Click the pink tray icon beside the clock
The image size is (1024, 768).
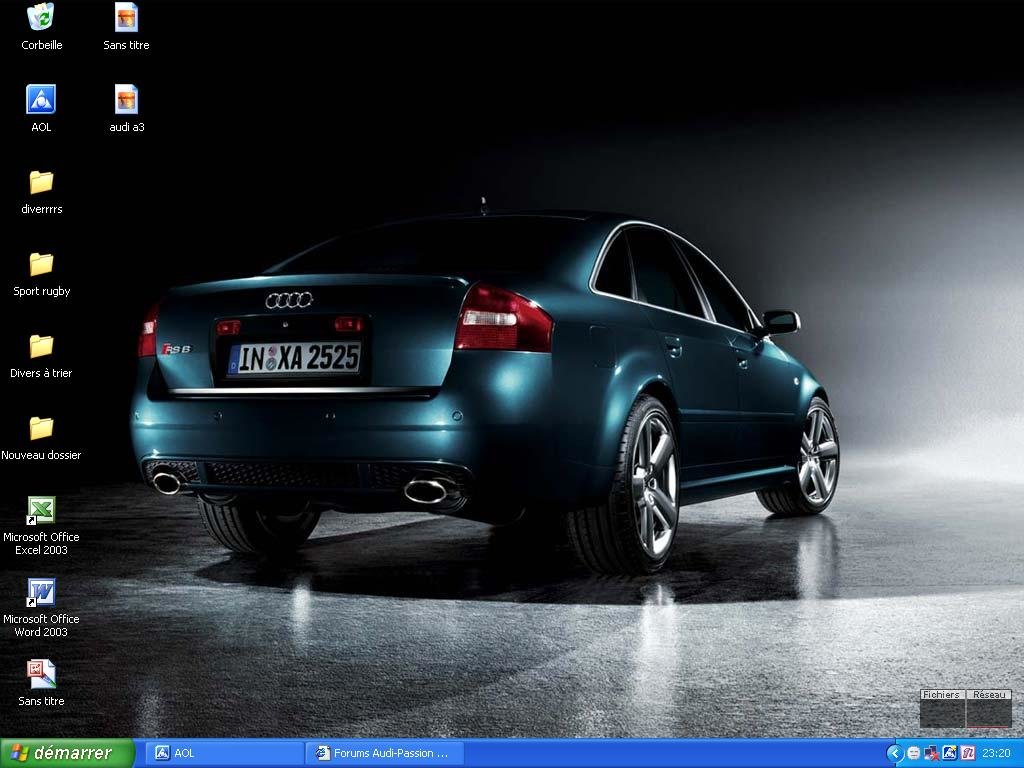pos(968,753)
